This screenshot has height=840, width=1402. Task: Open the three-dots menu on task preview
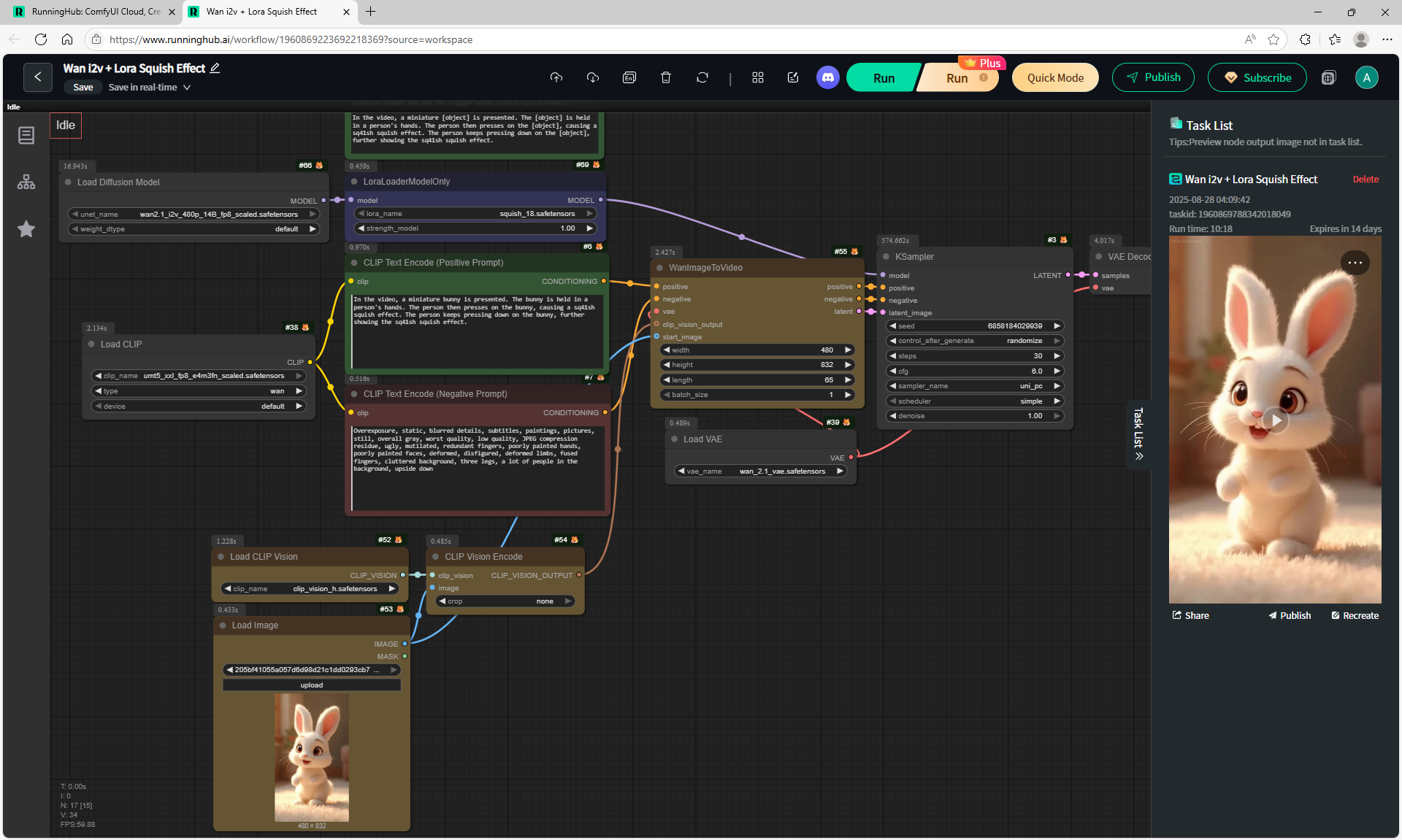[1355, 263]
